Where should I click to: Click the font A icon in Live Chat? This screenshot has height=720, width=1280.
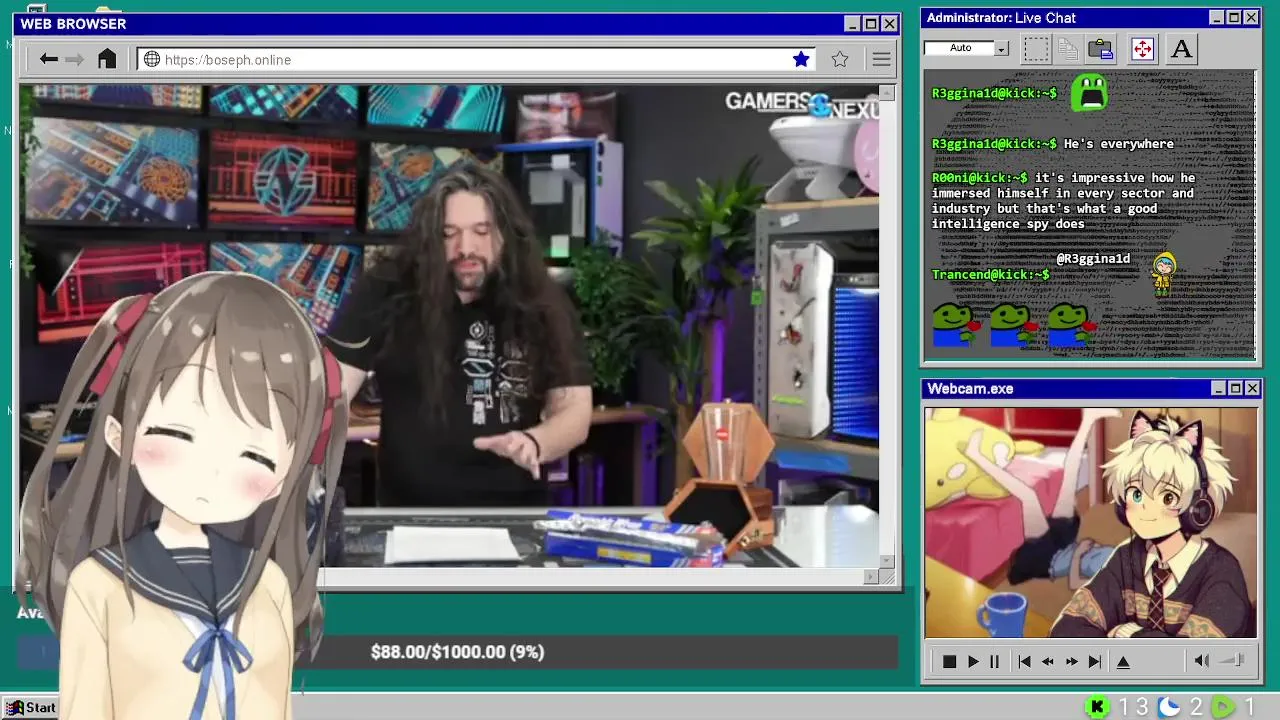[x=1181, y=48]
